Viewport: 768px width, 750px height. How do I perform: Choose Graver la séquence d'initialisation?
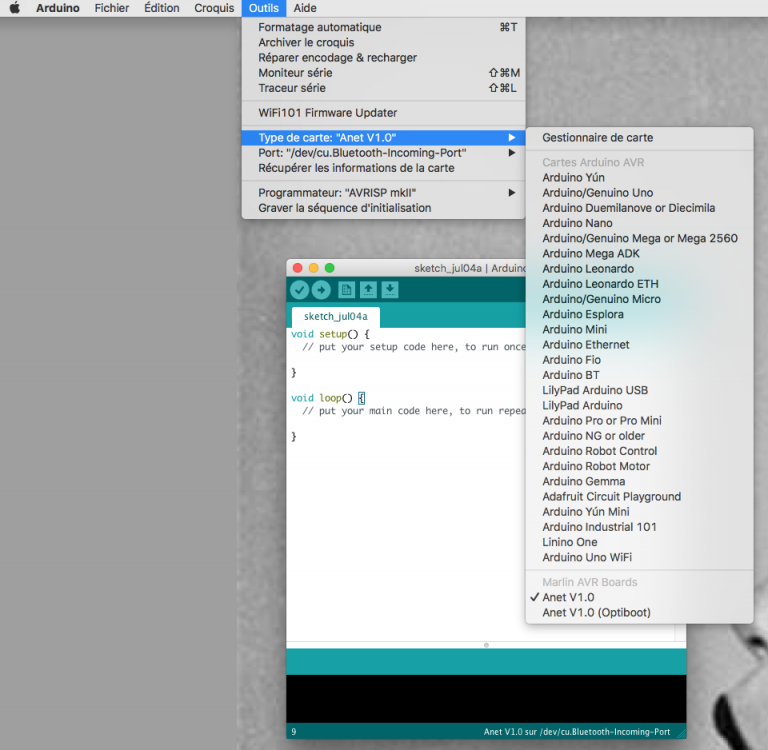click(384, 208)
